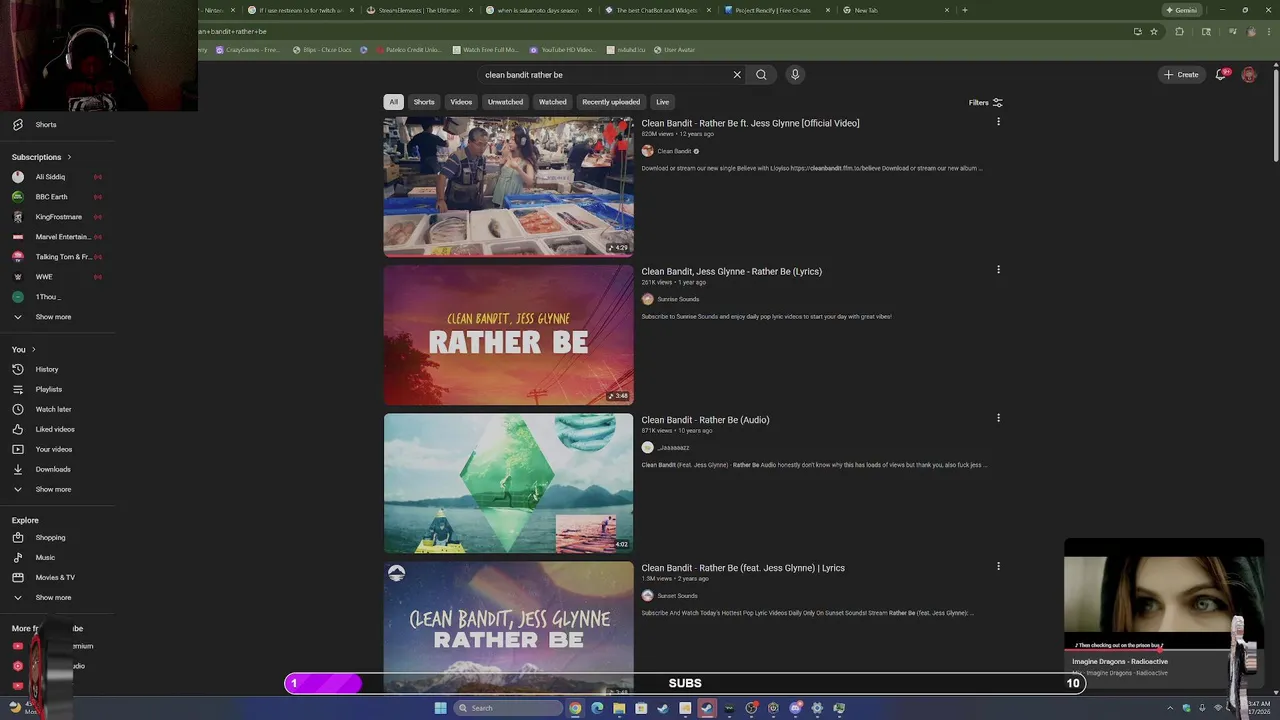
Task: Open more options for Rather Be (Lyrics) result
Action: click(998, 270)
